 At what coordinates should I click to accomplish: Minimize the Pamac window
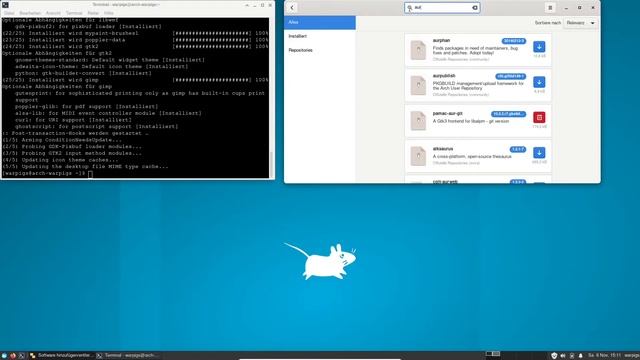pos(566,8)
